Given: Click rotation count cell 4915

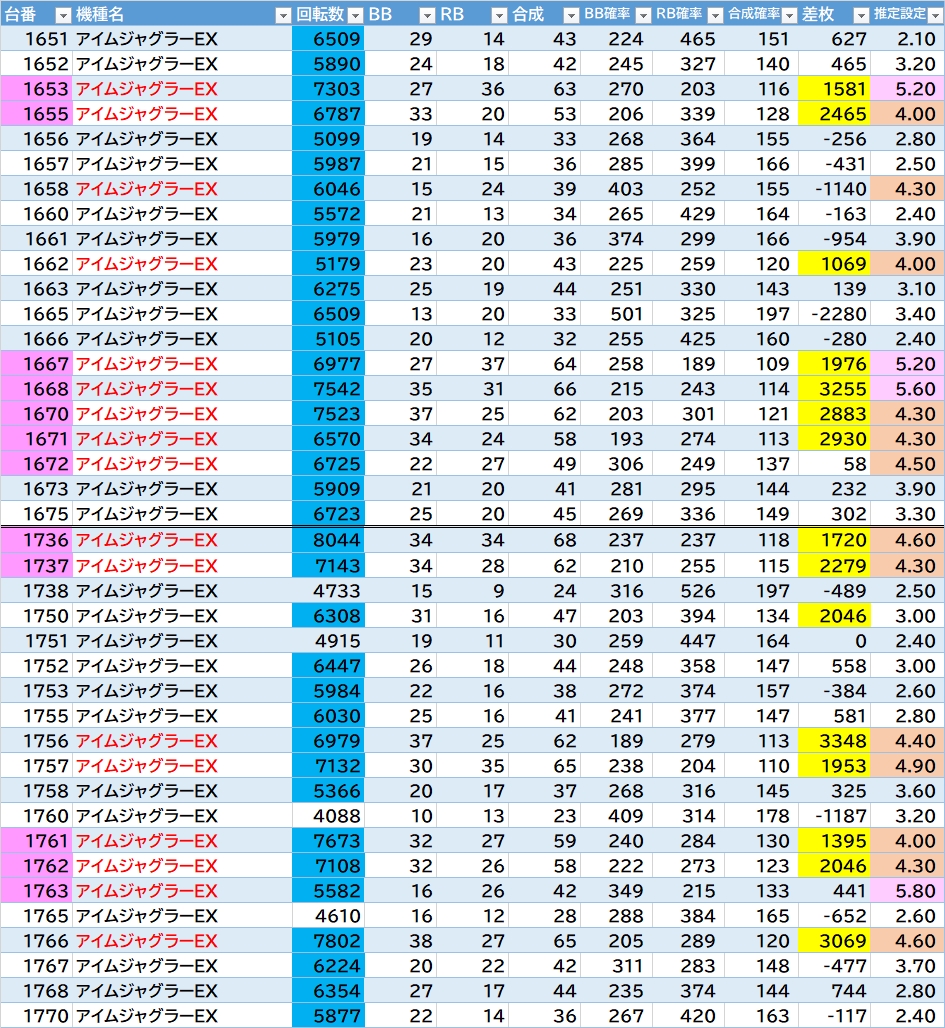Looking at the screenshot, I should pos(328,641).
